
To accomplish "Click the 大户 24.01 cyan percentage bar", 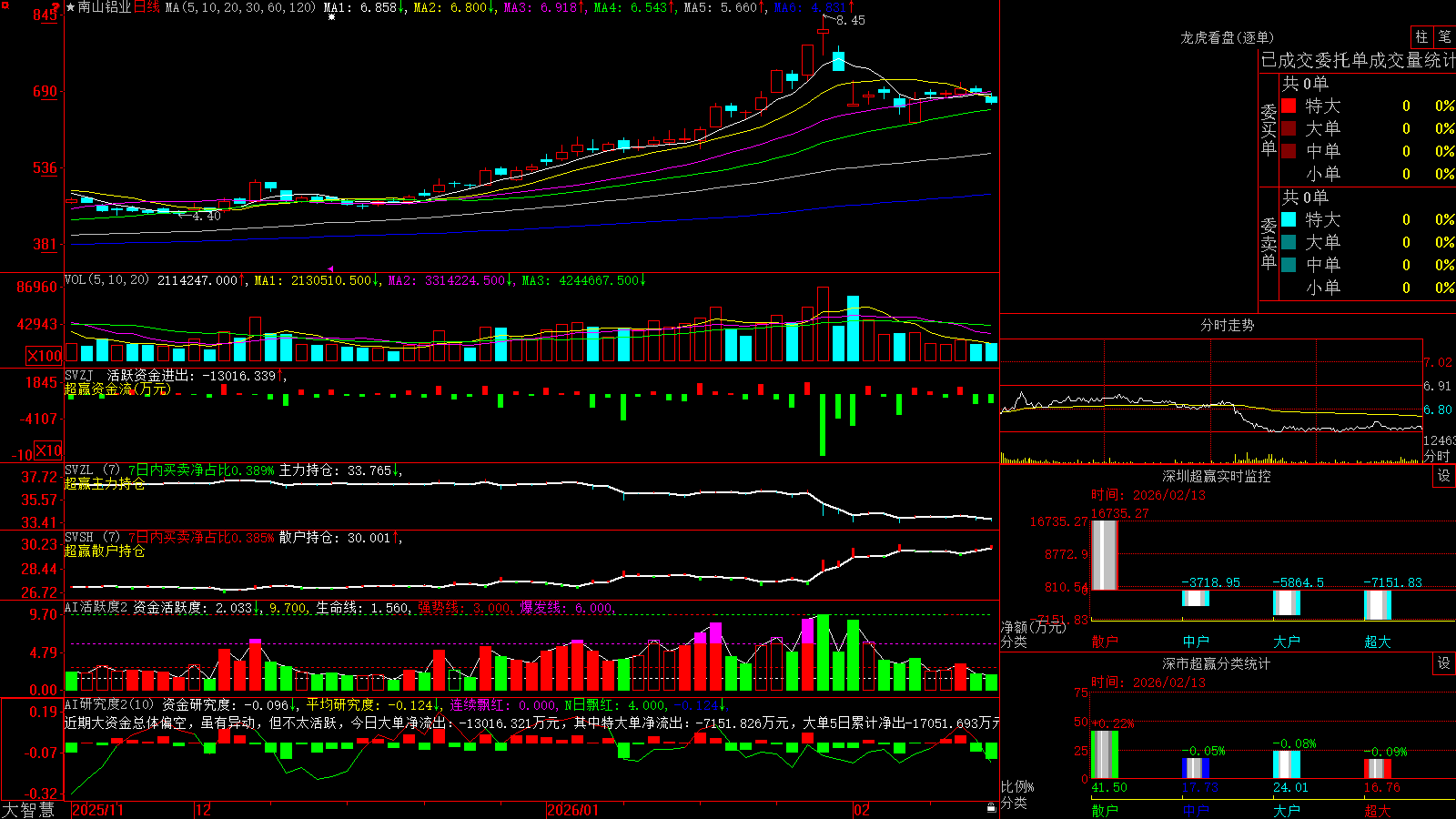I will click(x=1287, y=764).
